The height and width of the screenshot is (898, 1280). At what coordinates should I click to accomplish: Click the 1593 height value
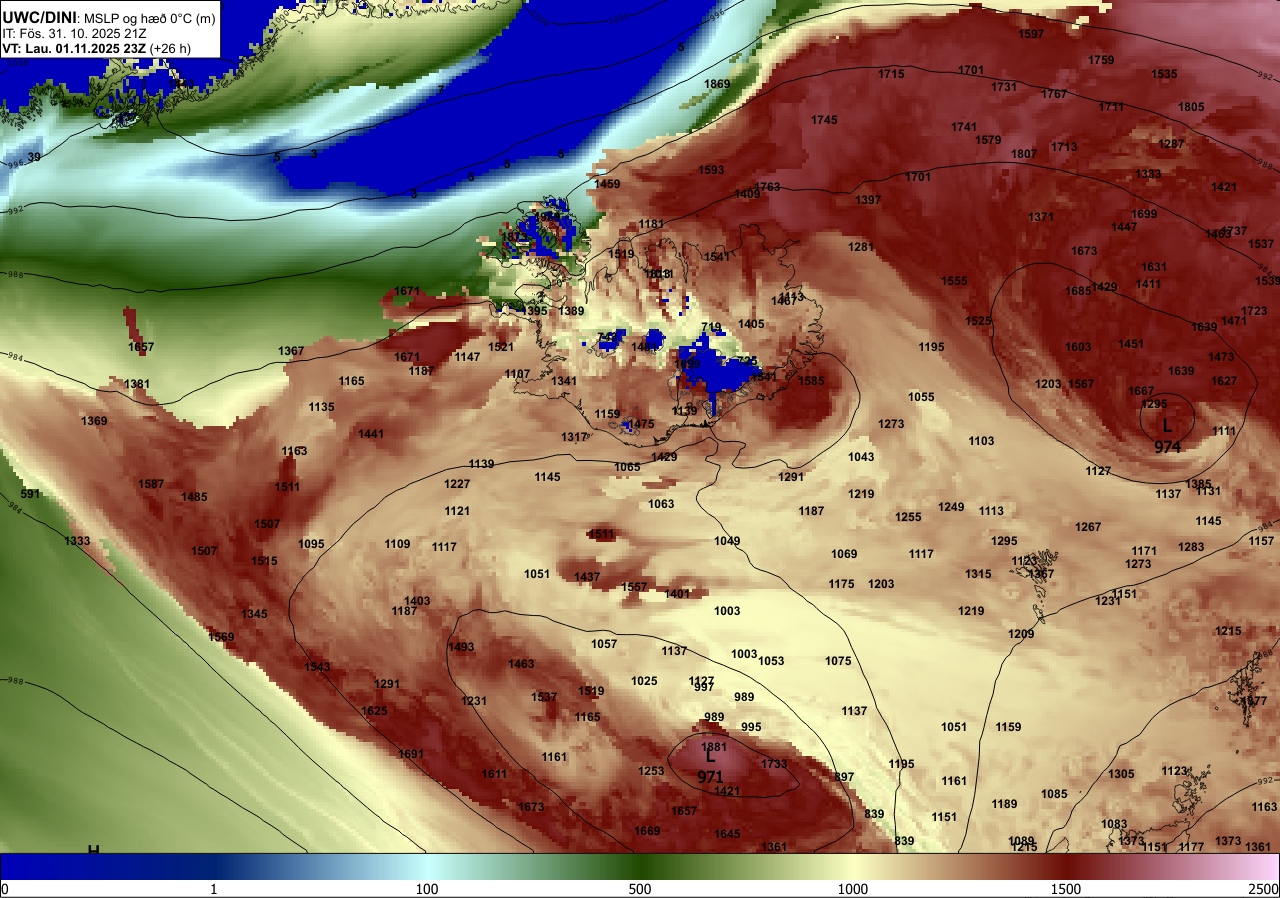(711, 170)
